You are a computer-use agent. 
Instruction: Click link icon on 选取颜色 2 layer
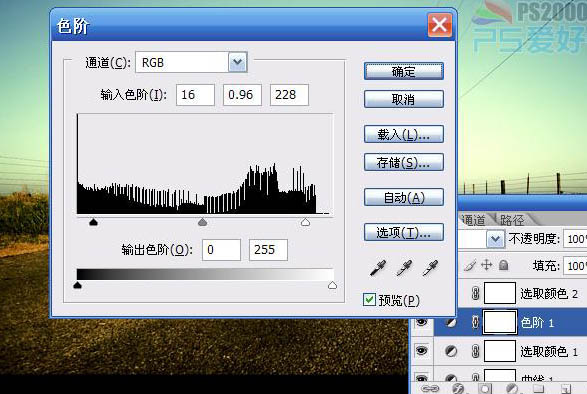click(475, 293)
